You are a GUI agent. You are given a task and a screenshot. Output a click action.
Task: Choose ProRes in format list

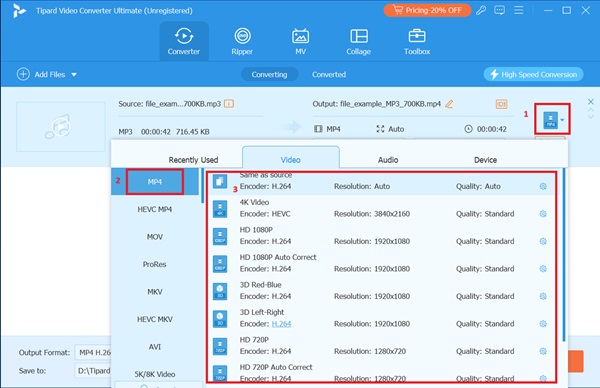[155, 264]
